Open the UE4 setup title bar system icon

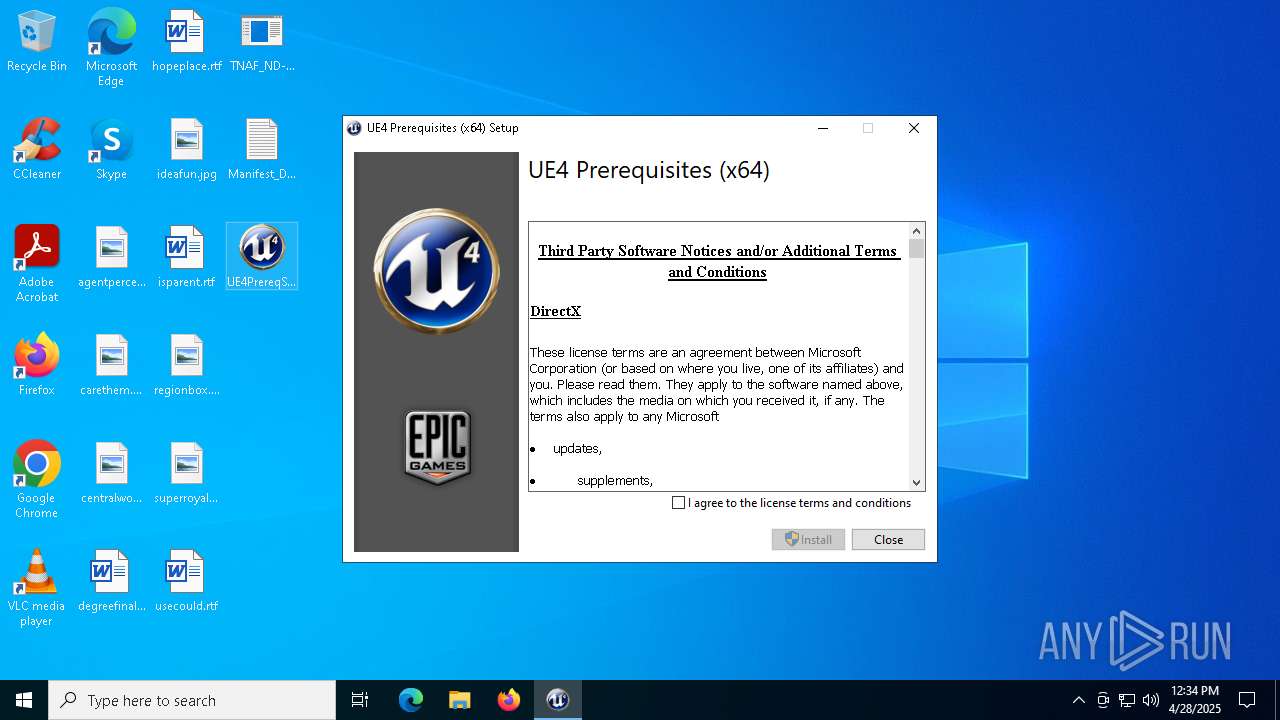354,128
